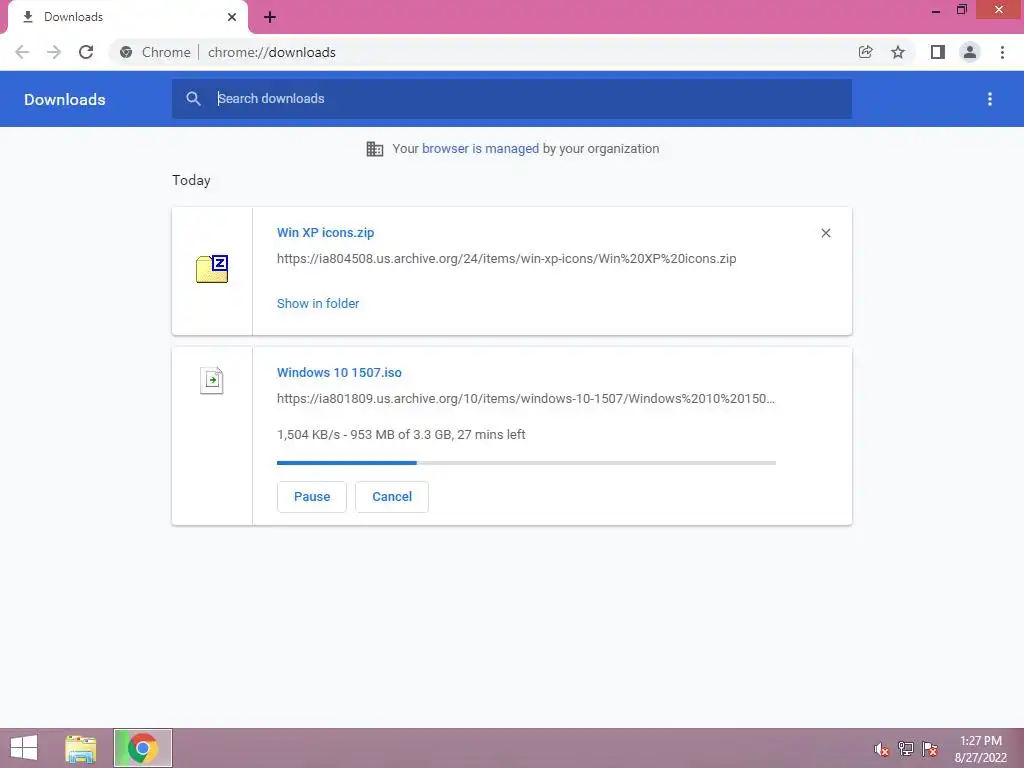
Task: Click the Chrome taskbar icon
Action: 142,748
